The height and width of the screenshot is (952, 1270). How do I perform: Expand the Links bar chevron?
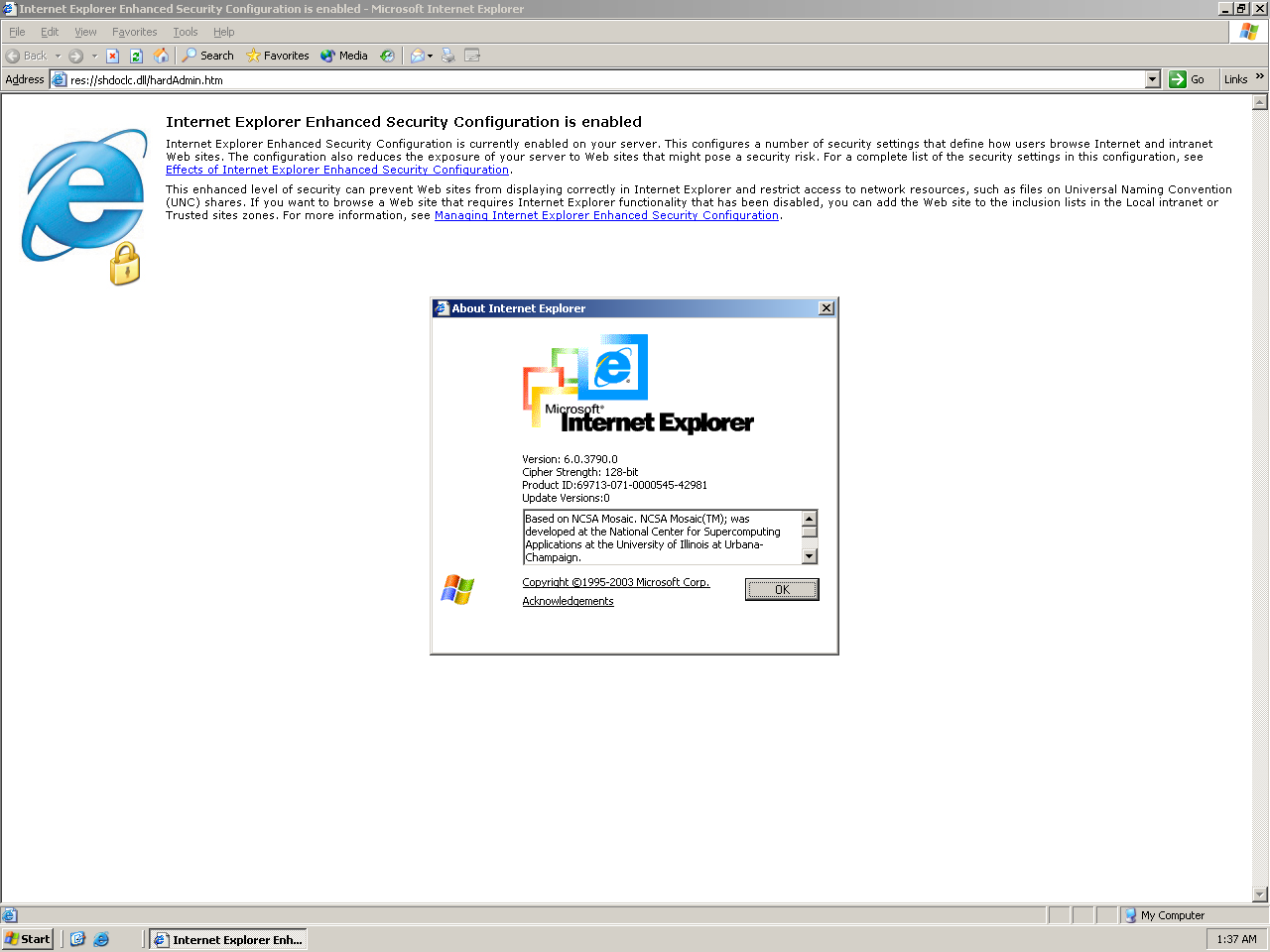[x=1260, y=77]
